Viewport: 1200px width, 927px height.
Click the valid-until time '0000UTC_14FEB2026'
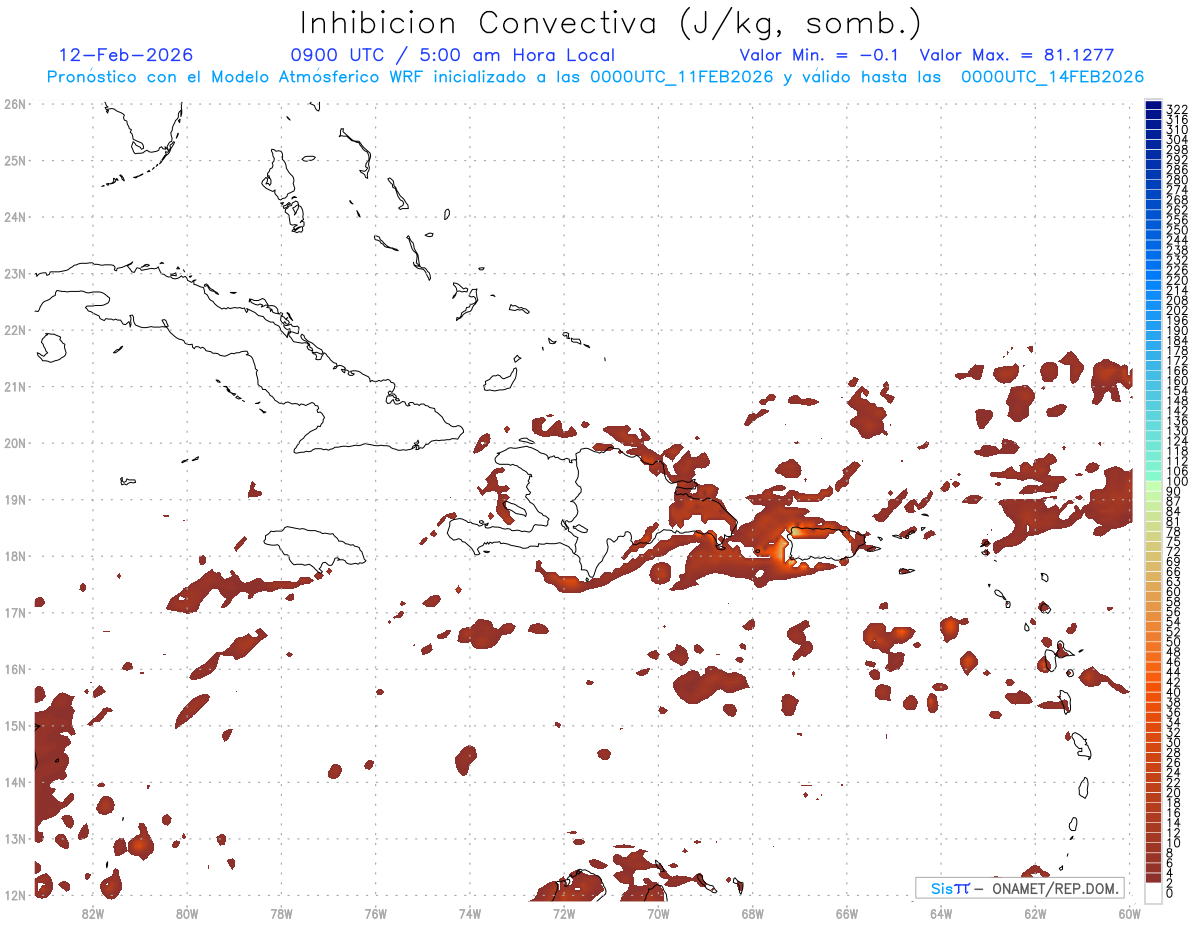point(1053,77)
